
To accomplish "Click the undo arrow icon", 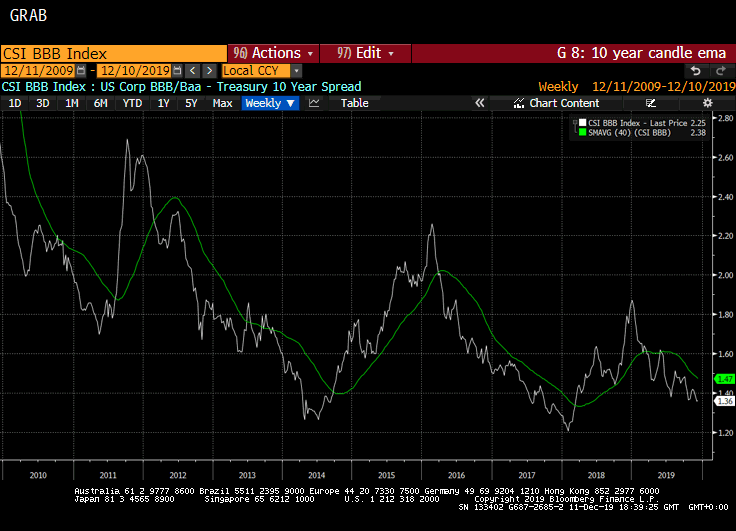I will (696, 71).
